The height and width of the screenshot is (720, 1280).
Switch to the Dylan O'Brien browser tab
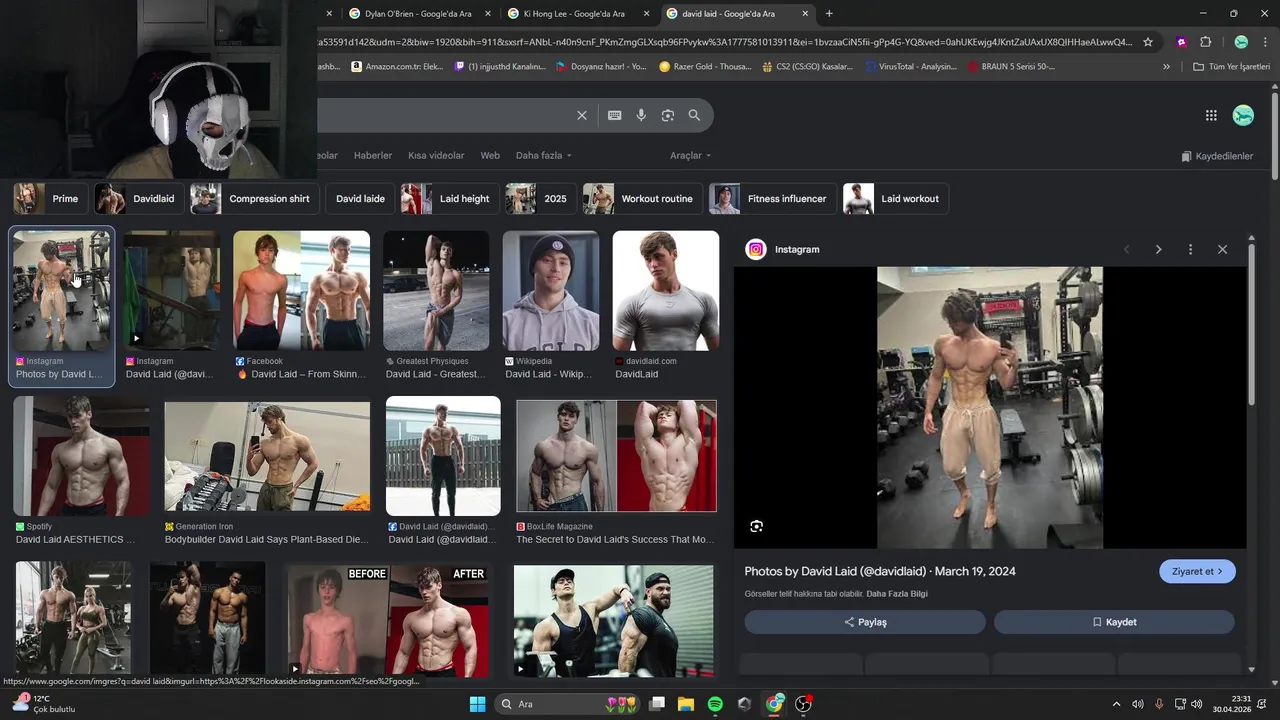tap(417, 14)
